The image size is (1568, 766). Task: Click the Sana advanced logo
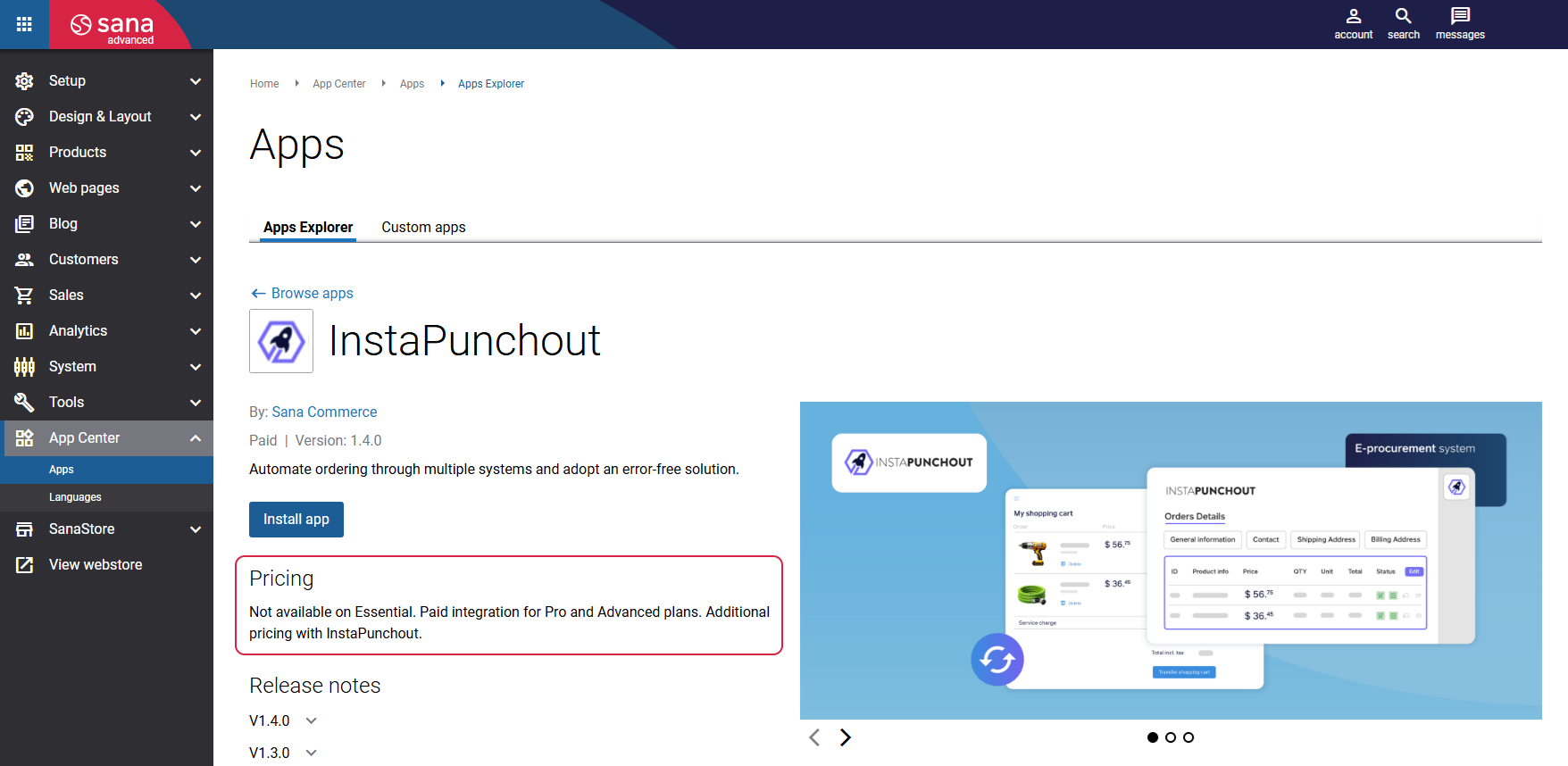click(113, 27)
